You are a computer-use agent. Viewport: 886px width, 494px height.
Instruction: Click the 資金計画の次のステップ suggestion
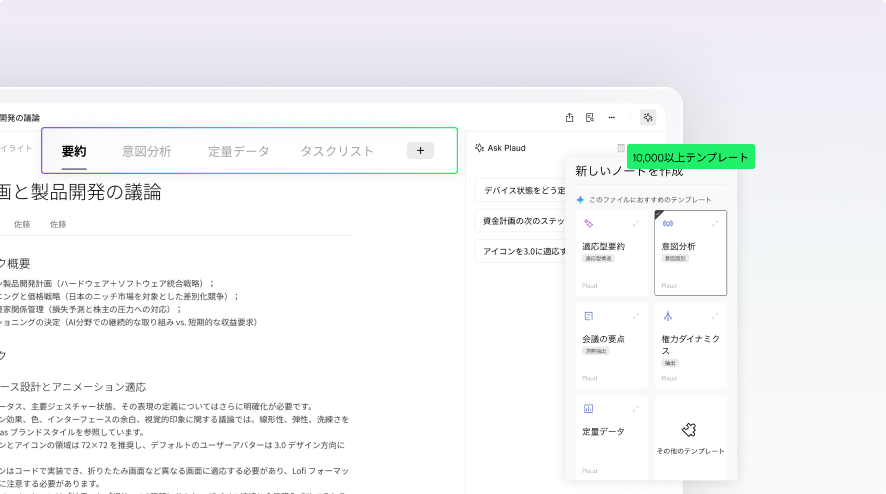tap(522, 221)
